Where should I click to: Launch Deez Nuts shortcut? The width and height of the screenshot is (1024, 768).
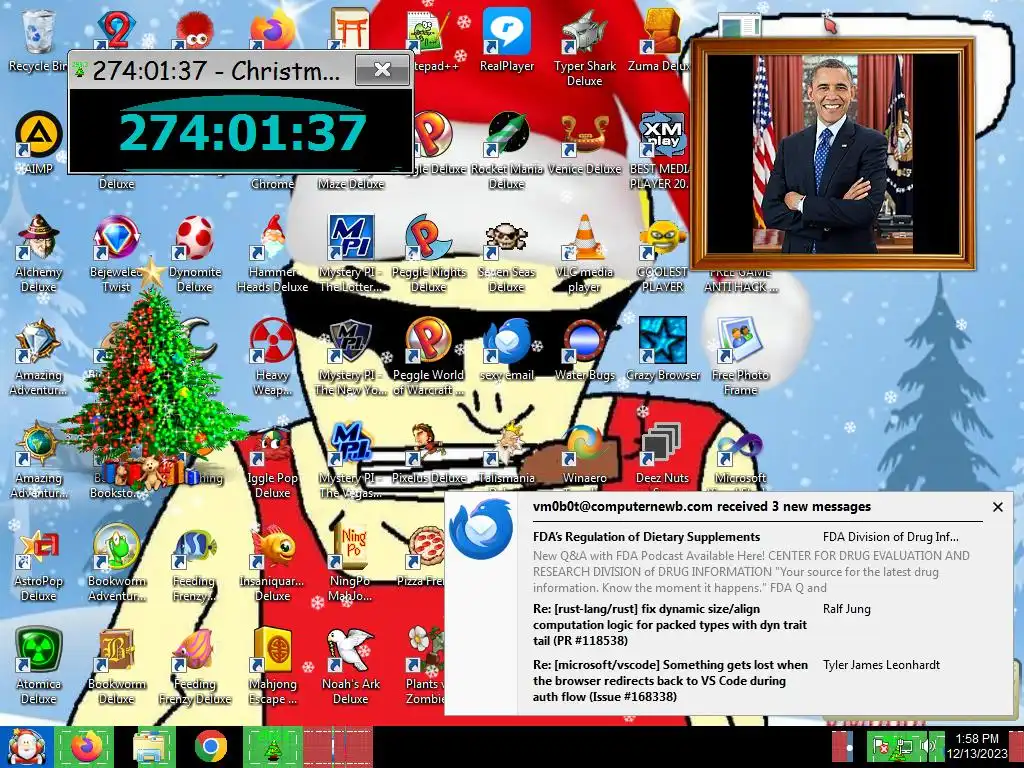tap(662, 454)
